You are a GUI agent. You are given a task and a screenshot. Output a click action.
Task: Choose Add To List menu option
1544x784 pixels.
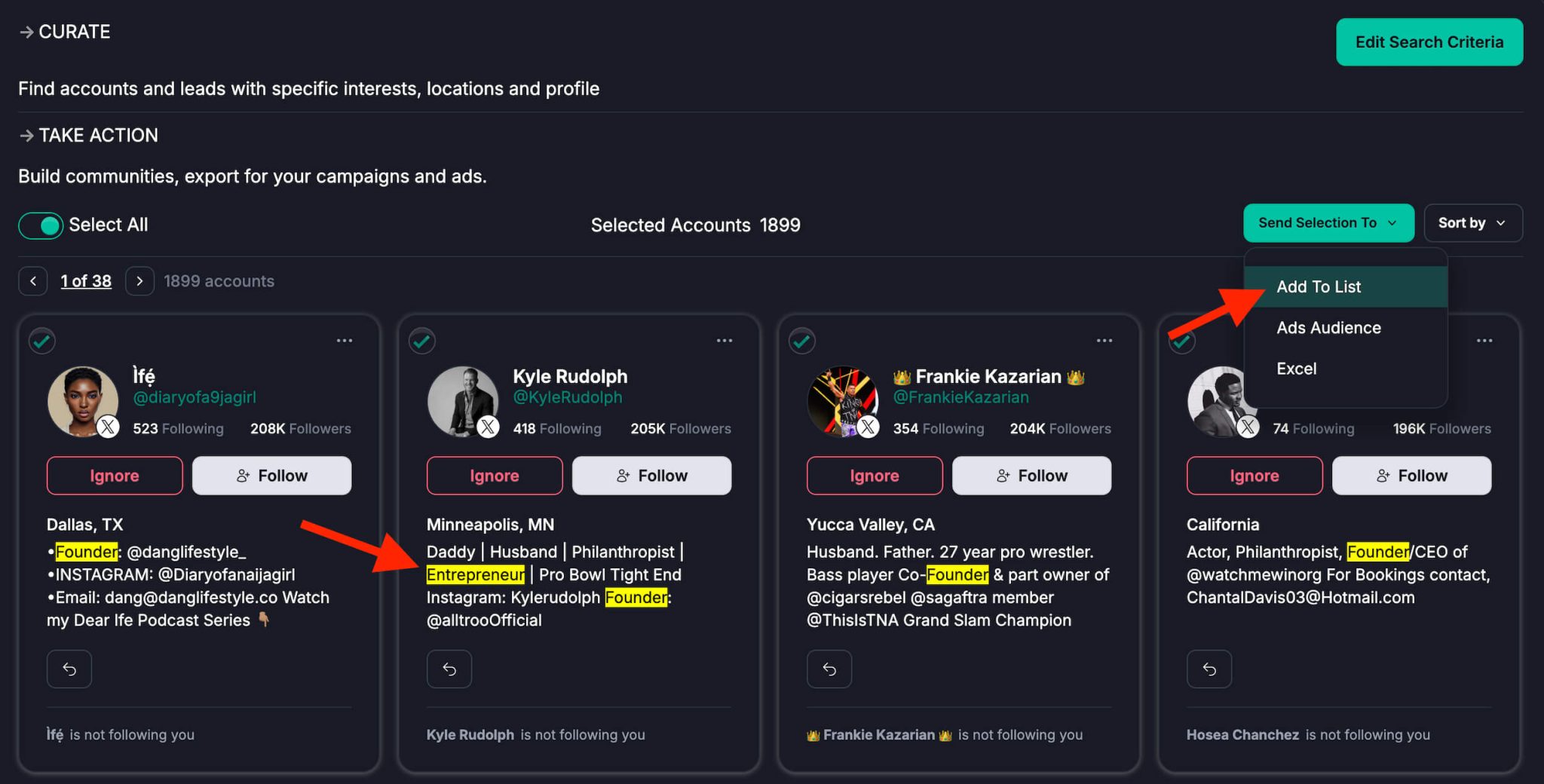pyautogui.click(x=1319, y=287)
